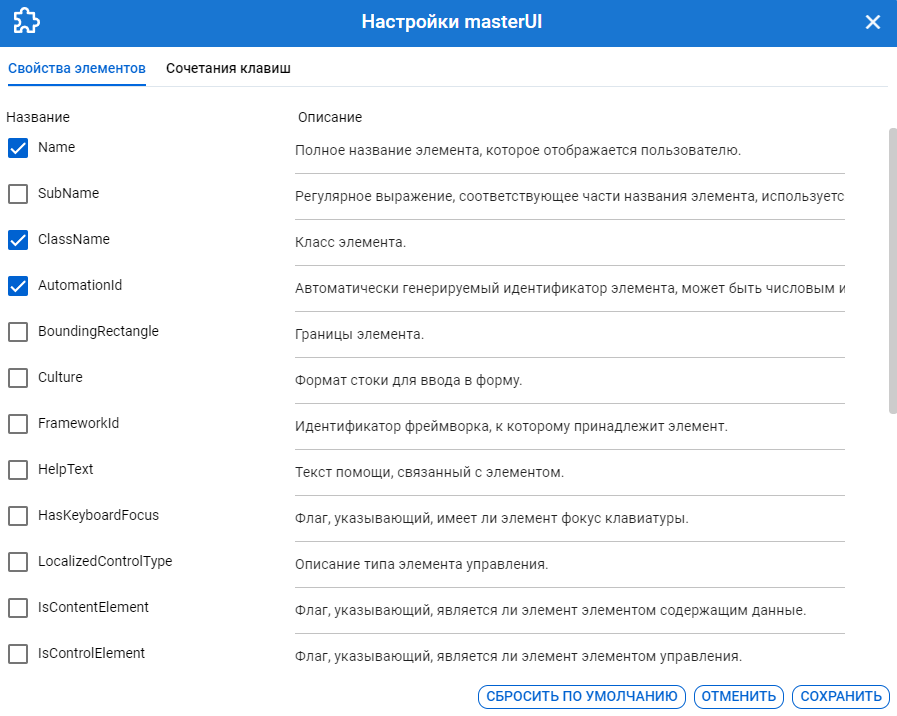Select the Свойства элементов tab
The image size is (897, 716).
pyautogui.click(x=77, y=68)
